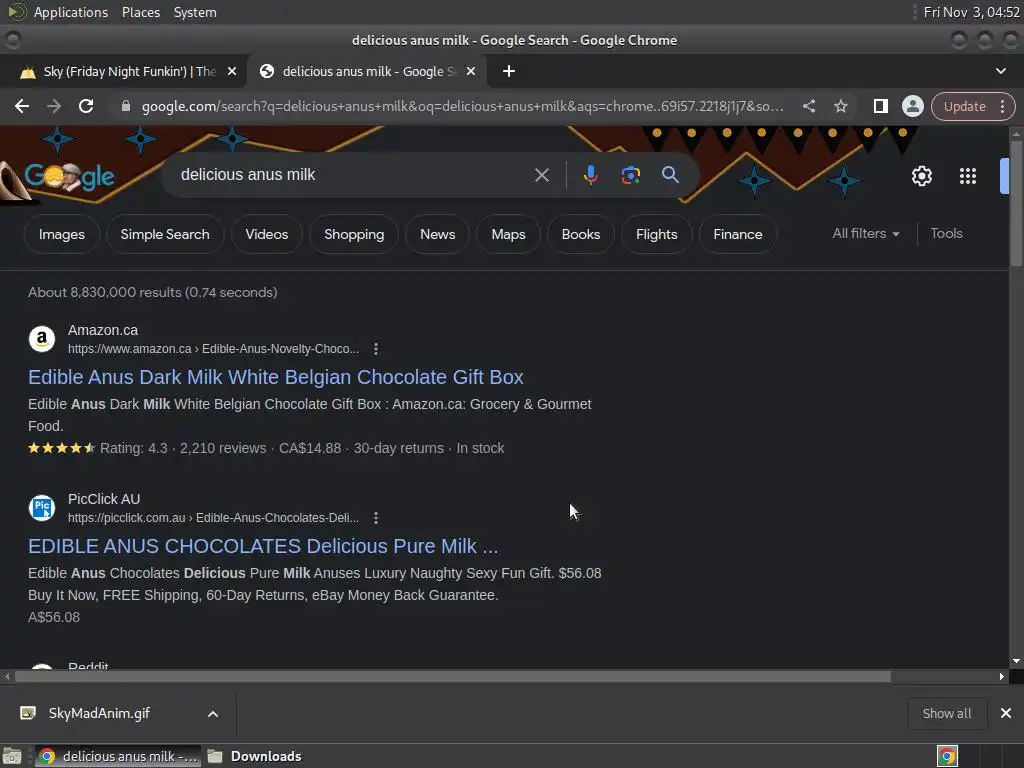Open Chrome three-dot menu beside Update
The image size is (1024, 768).
pos(1002,106)
